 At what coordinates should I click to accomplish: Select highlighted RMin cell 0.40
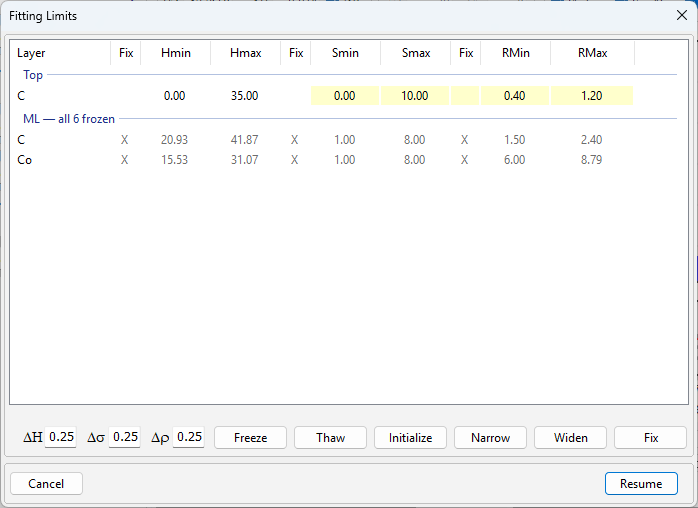point(515,96)
